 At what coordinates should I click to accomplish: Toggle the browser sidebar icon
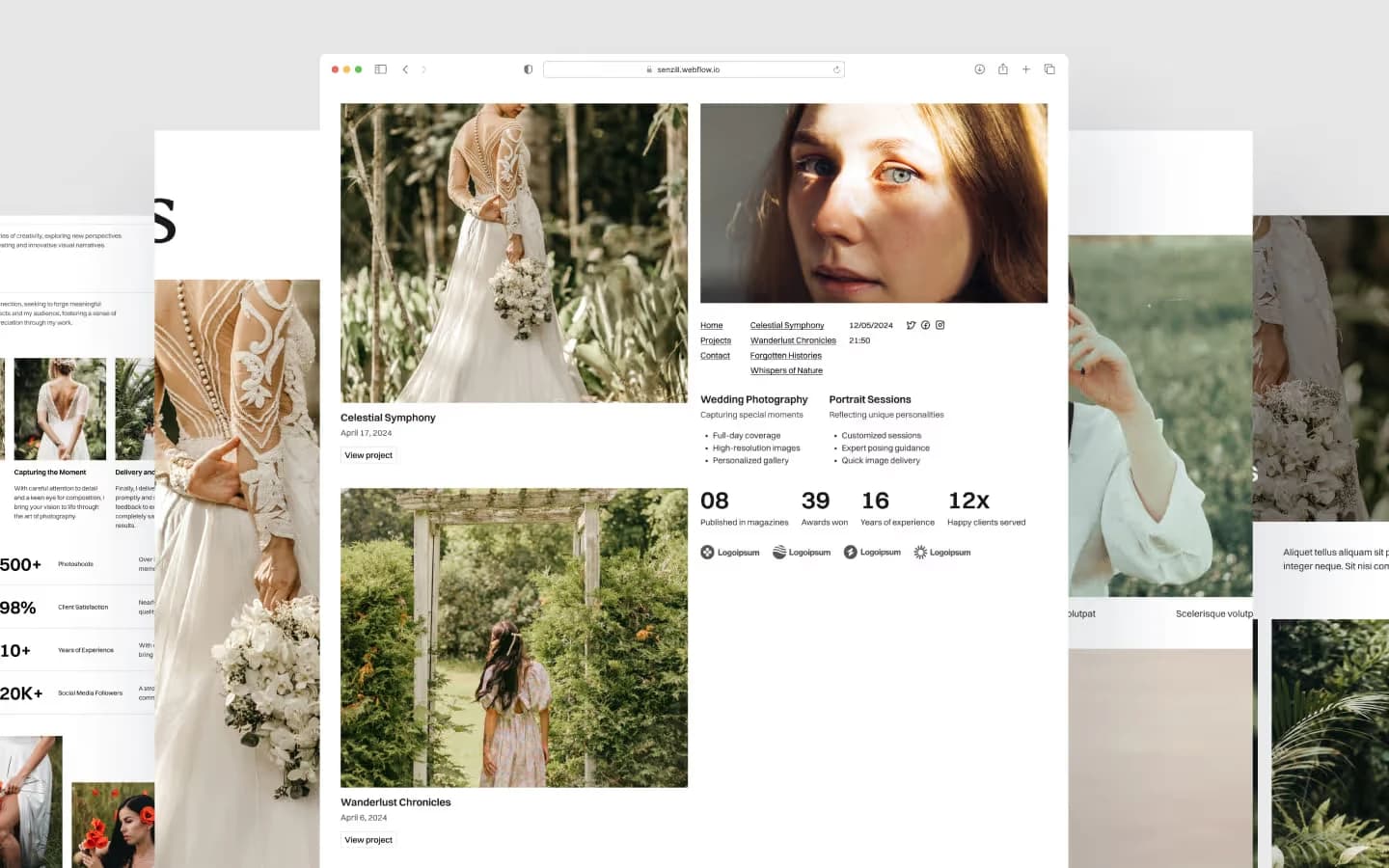click(x=380, y=69)
